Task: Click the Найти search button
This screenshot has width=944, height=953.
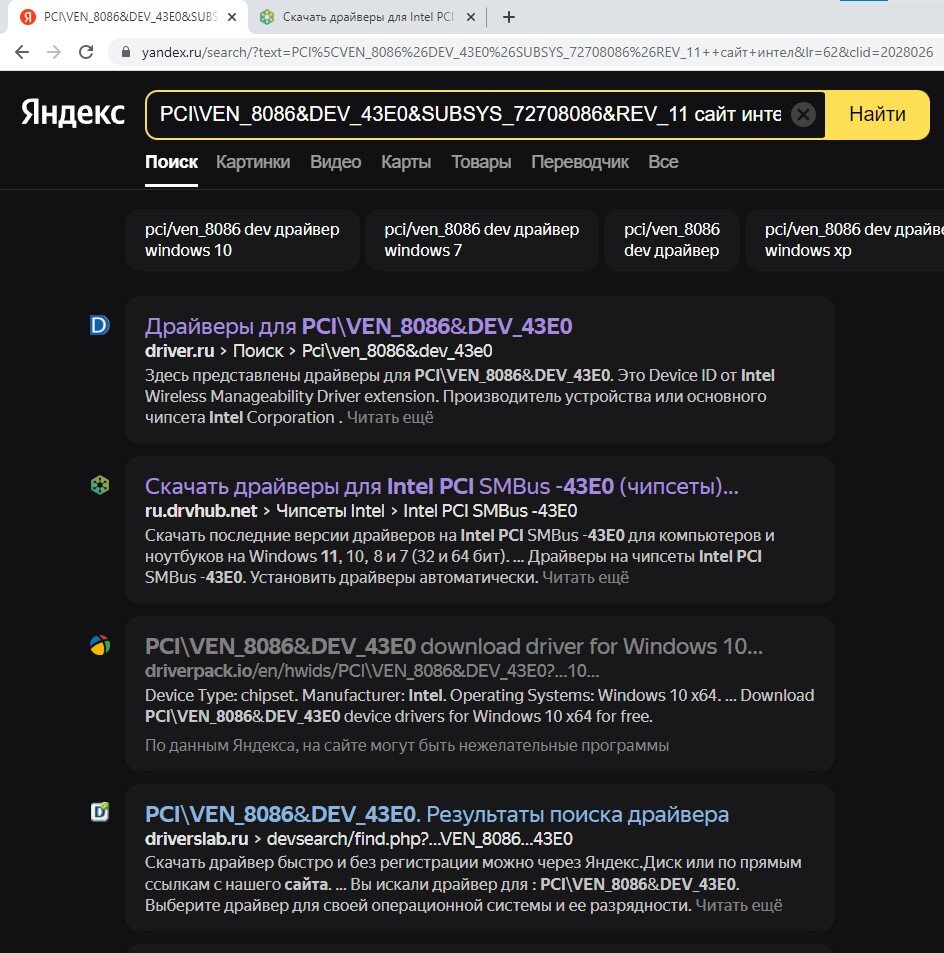Action: (x=877, y=114)
